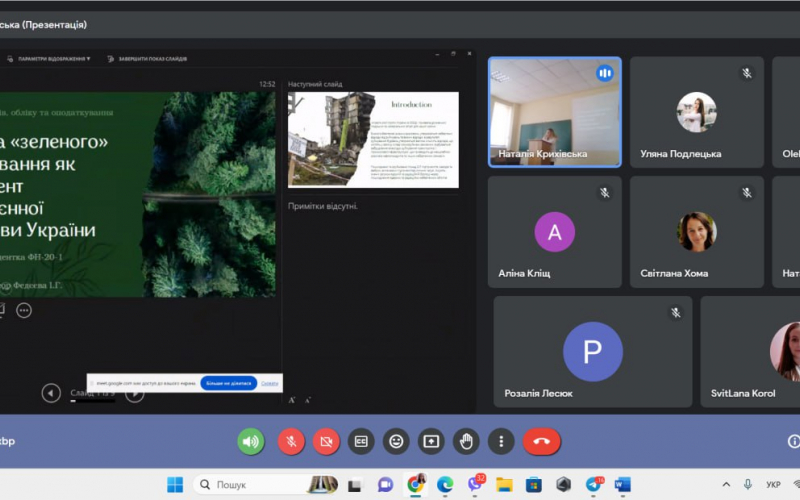Click the Сховати link in notification

(269, 383)
